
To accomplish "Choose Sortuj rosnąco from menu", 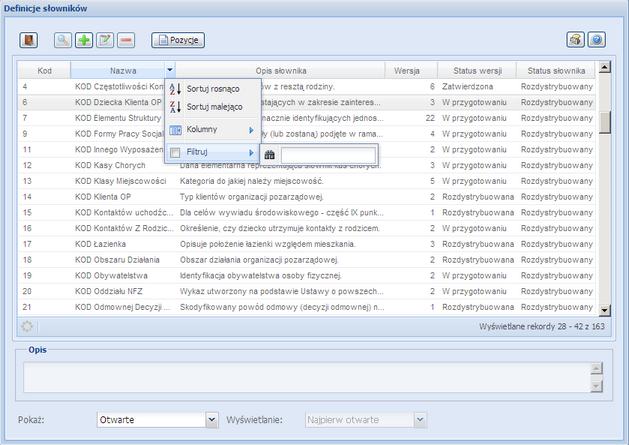I will (213, 89).
